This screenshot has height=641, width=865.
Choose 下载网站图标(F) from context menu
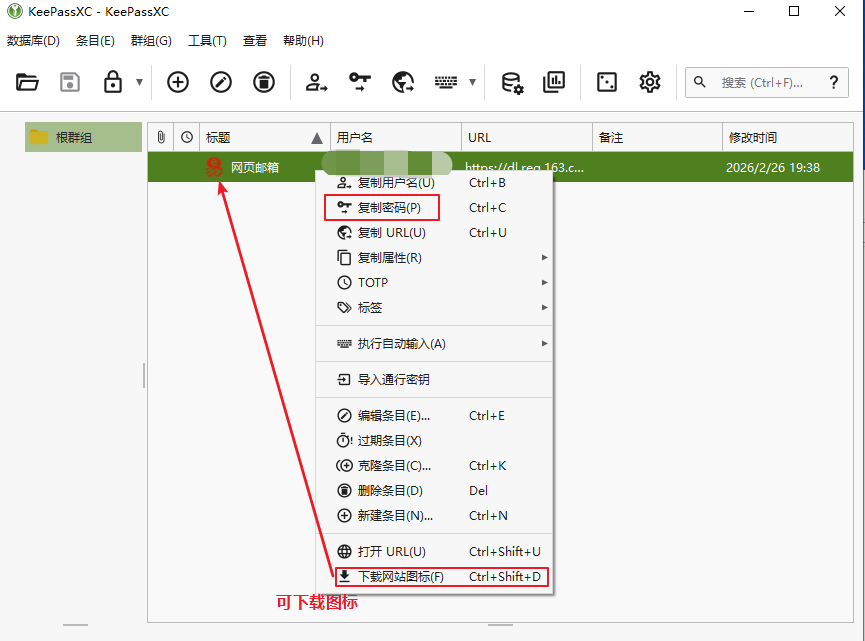tap(434, 576)
